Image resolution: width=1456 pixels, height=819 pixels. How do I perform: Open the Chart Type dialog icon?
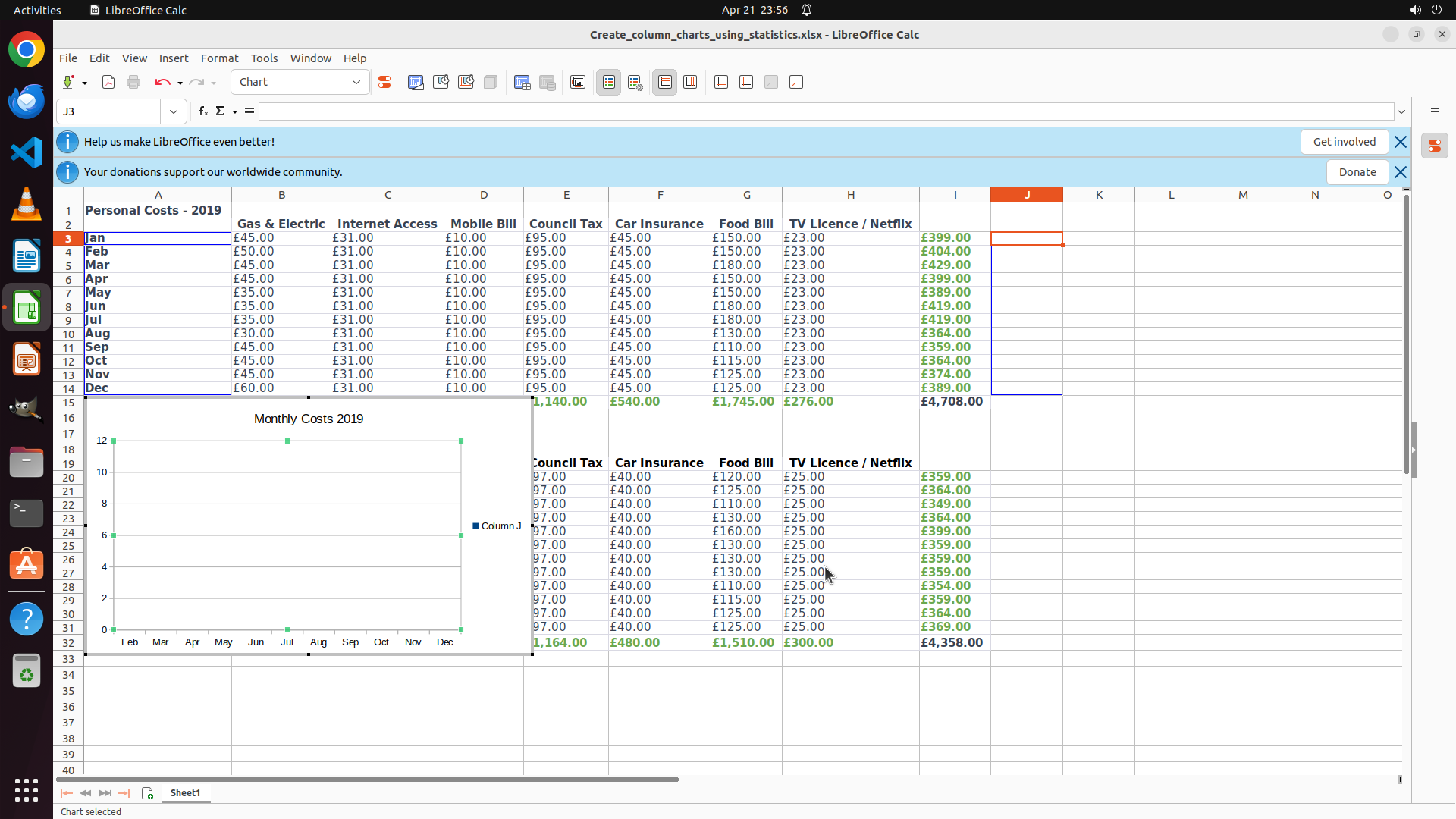tap(416, 83)
